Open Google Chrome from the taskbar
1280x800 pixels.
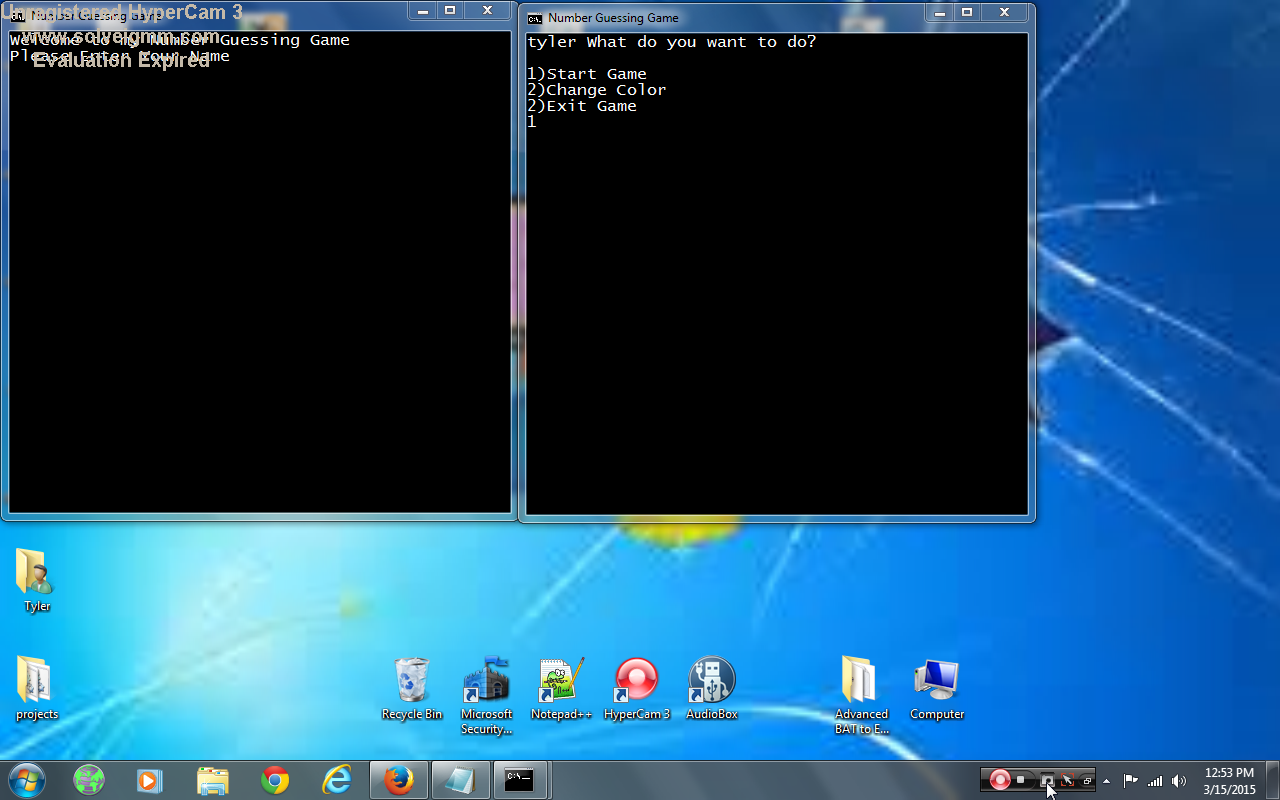274,780
